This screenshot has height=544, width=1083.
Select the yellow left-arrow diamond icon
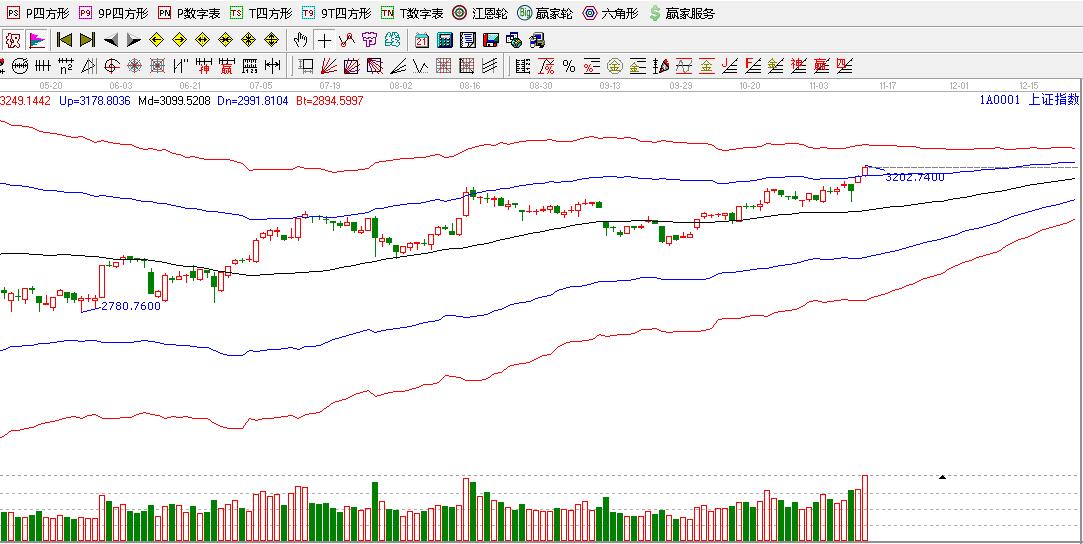[156, 41]
